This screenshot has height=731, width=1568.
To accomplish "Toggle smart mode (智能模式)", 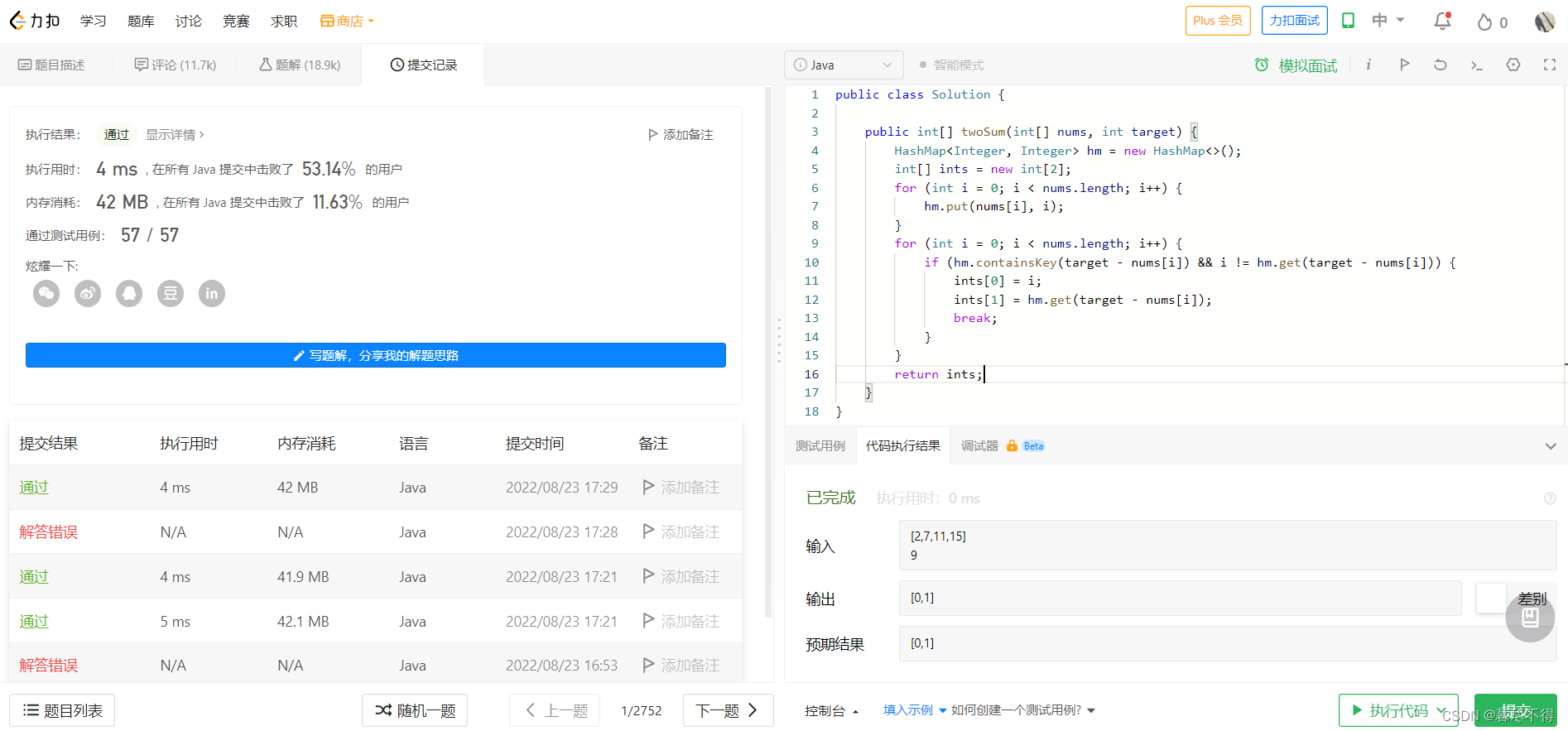I will click(x=951, y=65).
